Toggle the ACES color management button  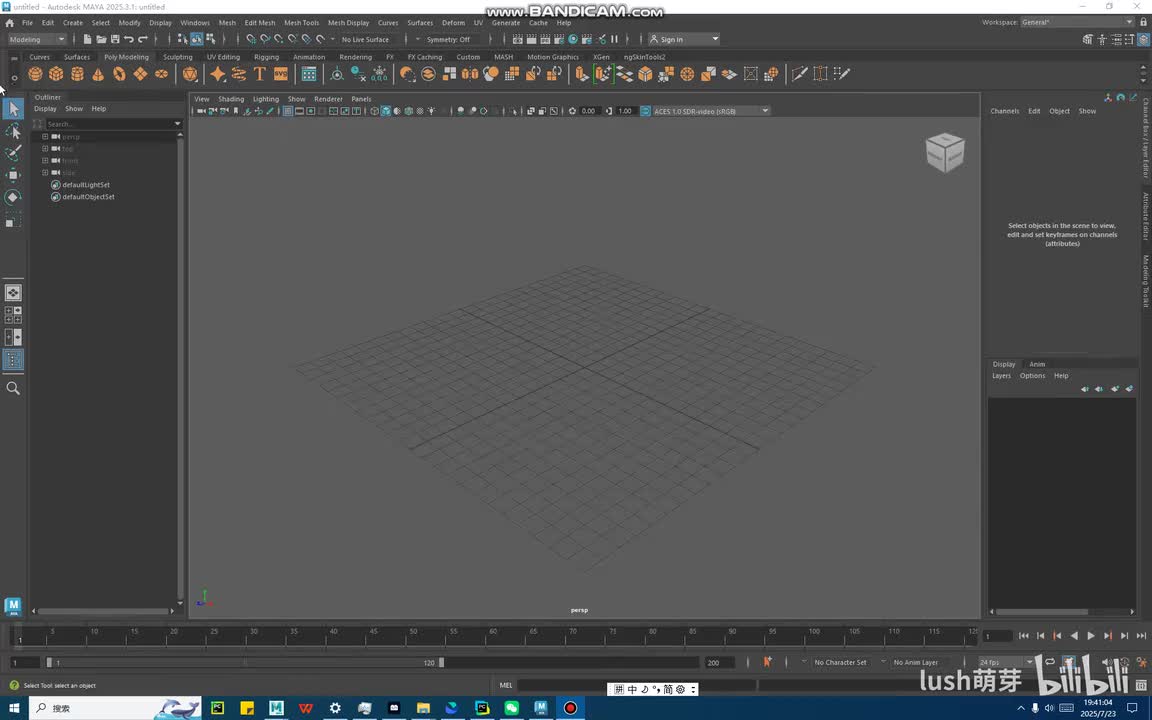click(645, 111)
